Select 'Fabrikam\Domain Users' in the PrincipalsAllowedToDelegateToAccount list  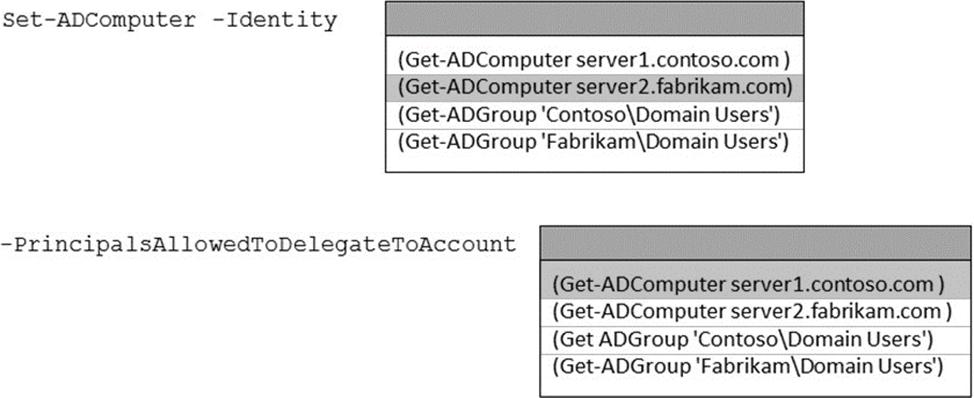point(755,367)
